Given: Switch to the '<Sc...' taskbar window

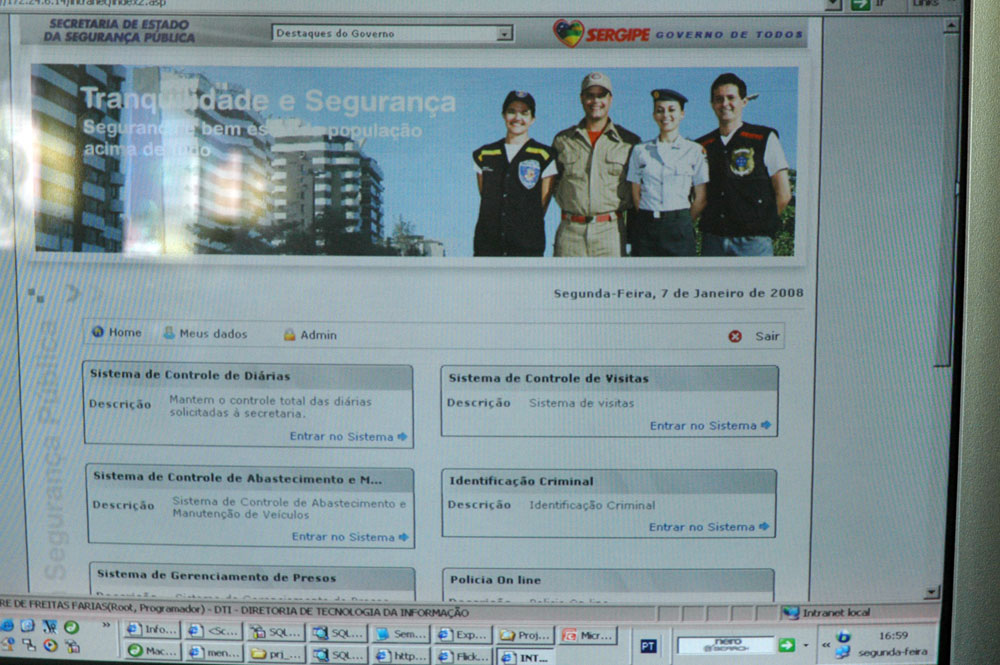Looking at the screenshot, I should [x=214, y=631].
